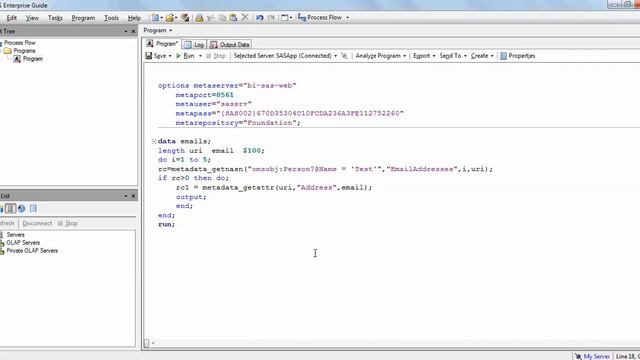
Task: Open the New item dropdown arrow
Action: (x=162, y=18)
